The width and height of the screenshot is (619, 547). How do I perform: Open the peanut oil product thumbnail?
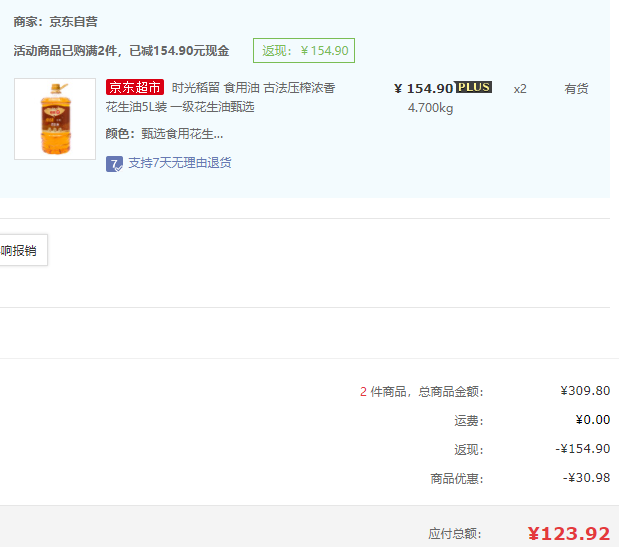click(55, 119)
